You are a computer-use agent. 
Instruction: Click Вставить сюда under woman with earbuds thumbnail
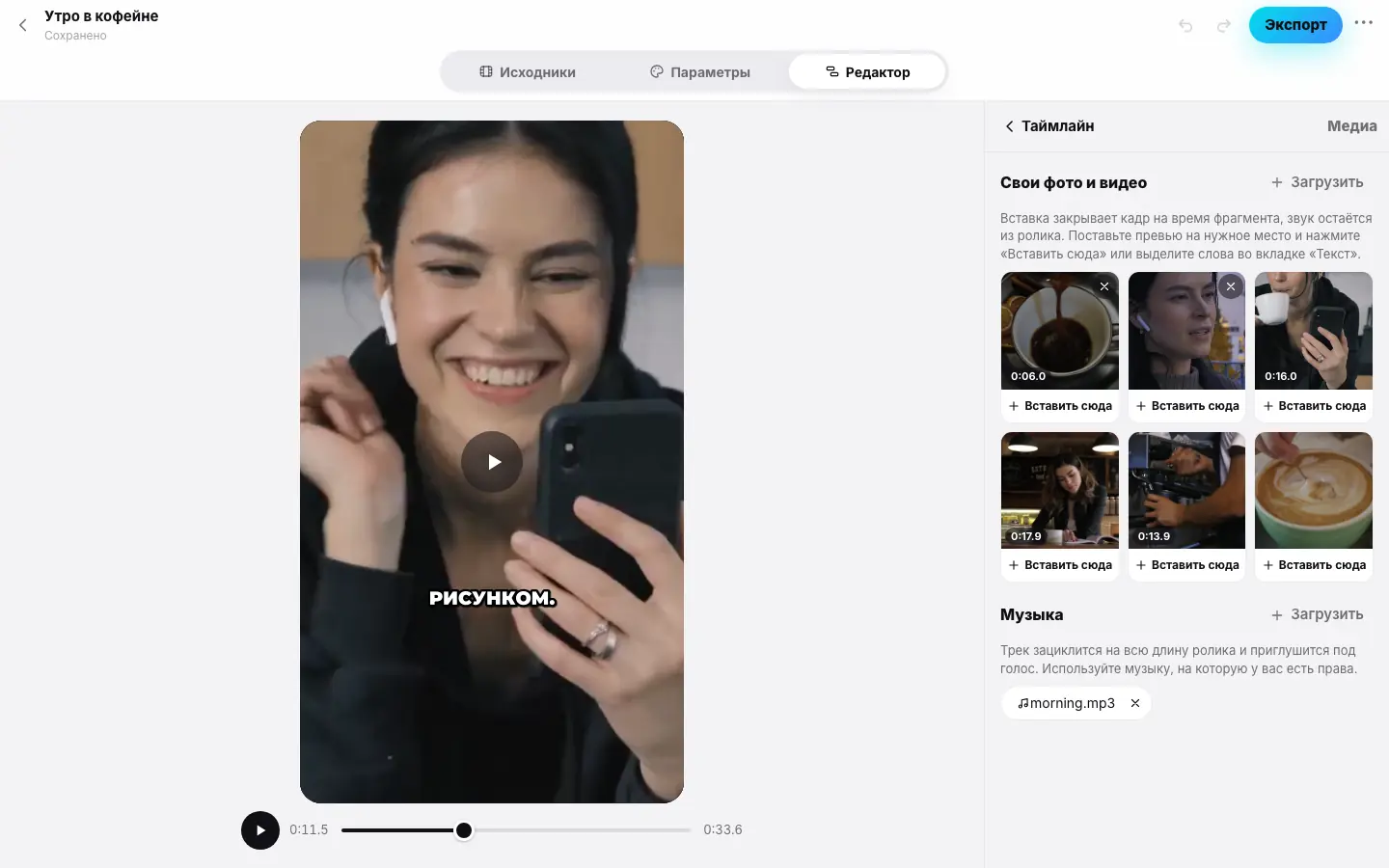click(1186, 406)
